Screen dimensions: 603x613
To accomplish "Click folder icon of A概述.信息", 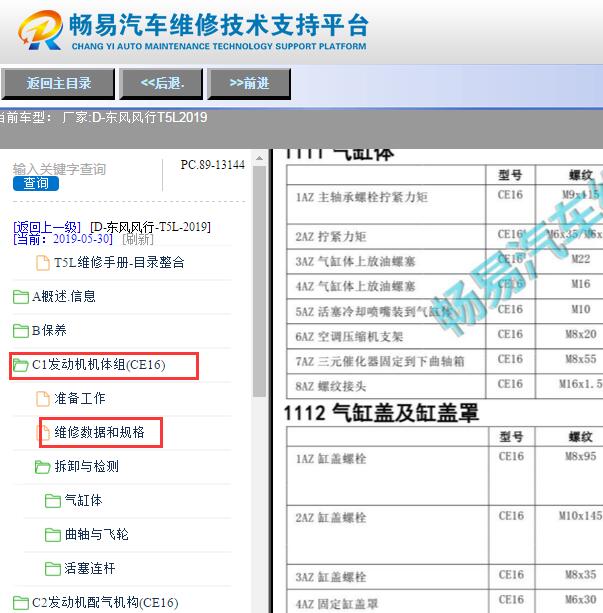I will click(21, 297).
